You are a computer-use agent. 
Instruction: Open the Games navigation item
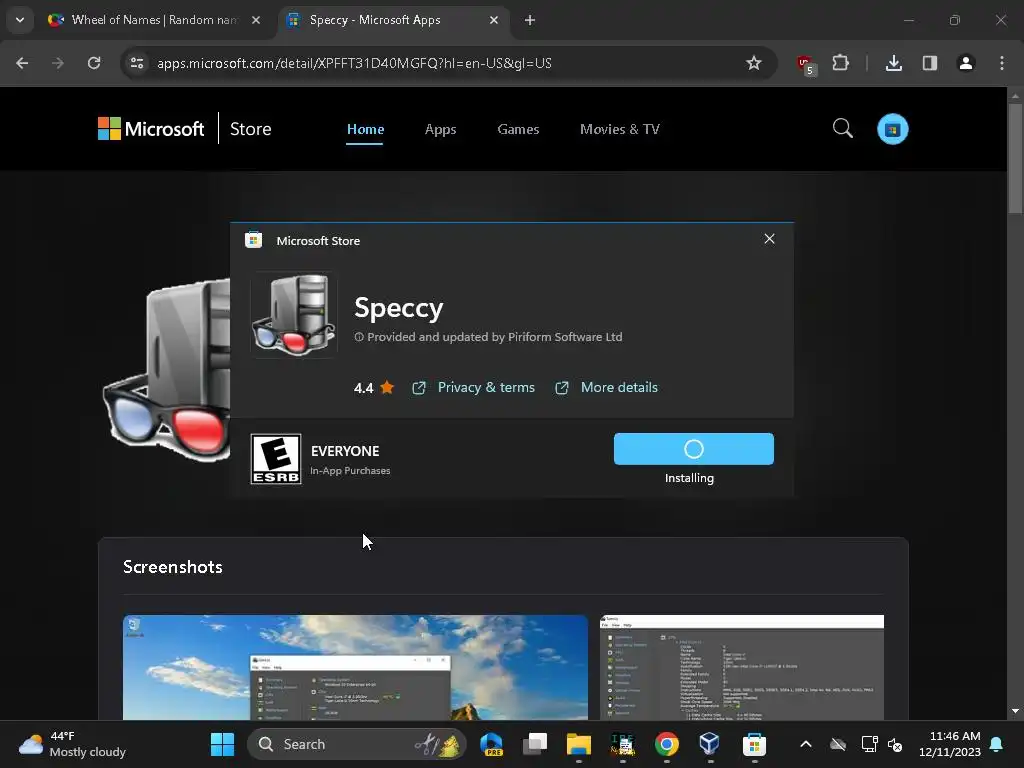coord(518,129)
